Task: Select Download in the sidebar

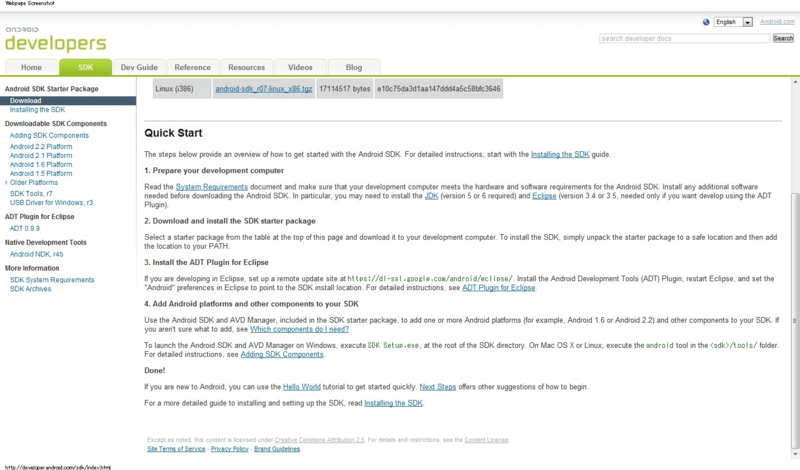Action: tap(68, 101)
